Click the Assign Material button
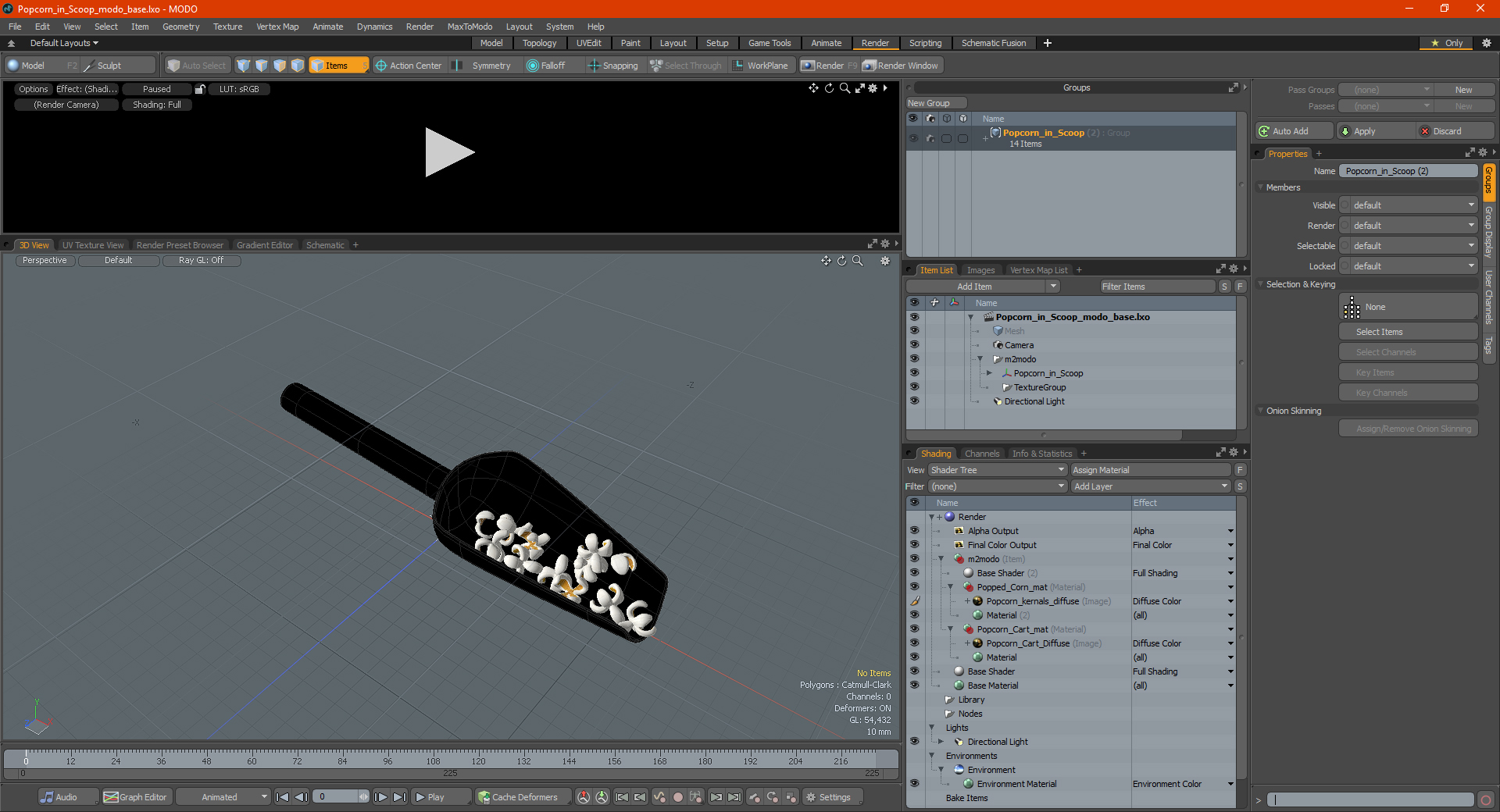 (x=1151, y=470)
